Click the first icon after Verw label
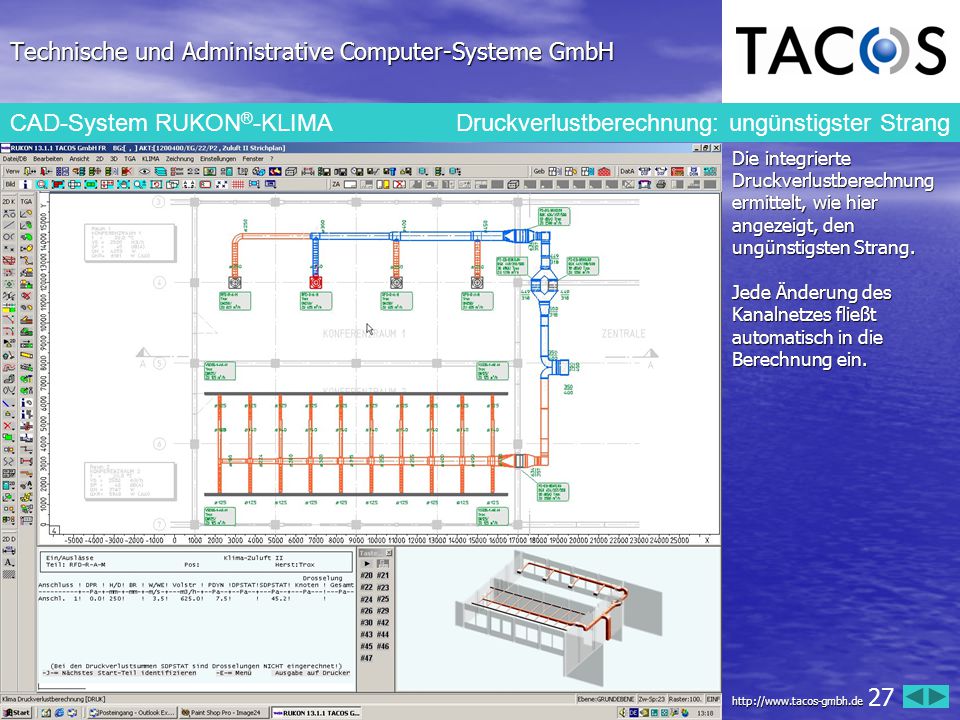 click(x=29, y=171)
